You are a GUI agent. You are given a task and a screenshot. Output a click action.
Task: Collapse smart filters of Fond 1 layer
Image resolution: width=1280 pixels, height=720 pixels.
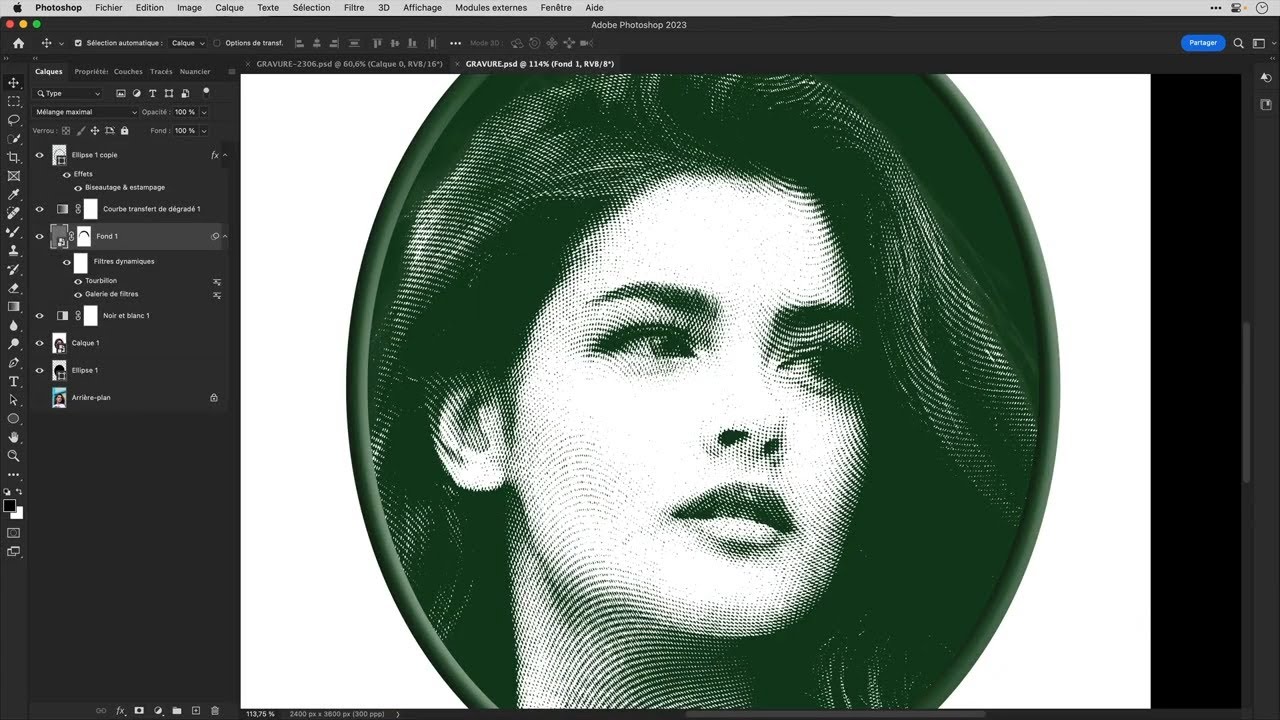225,237
